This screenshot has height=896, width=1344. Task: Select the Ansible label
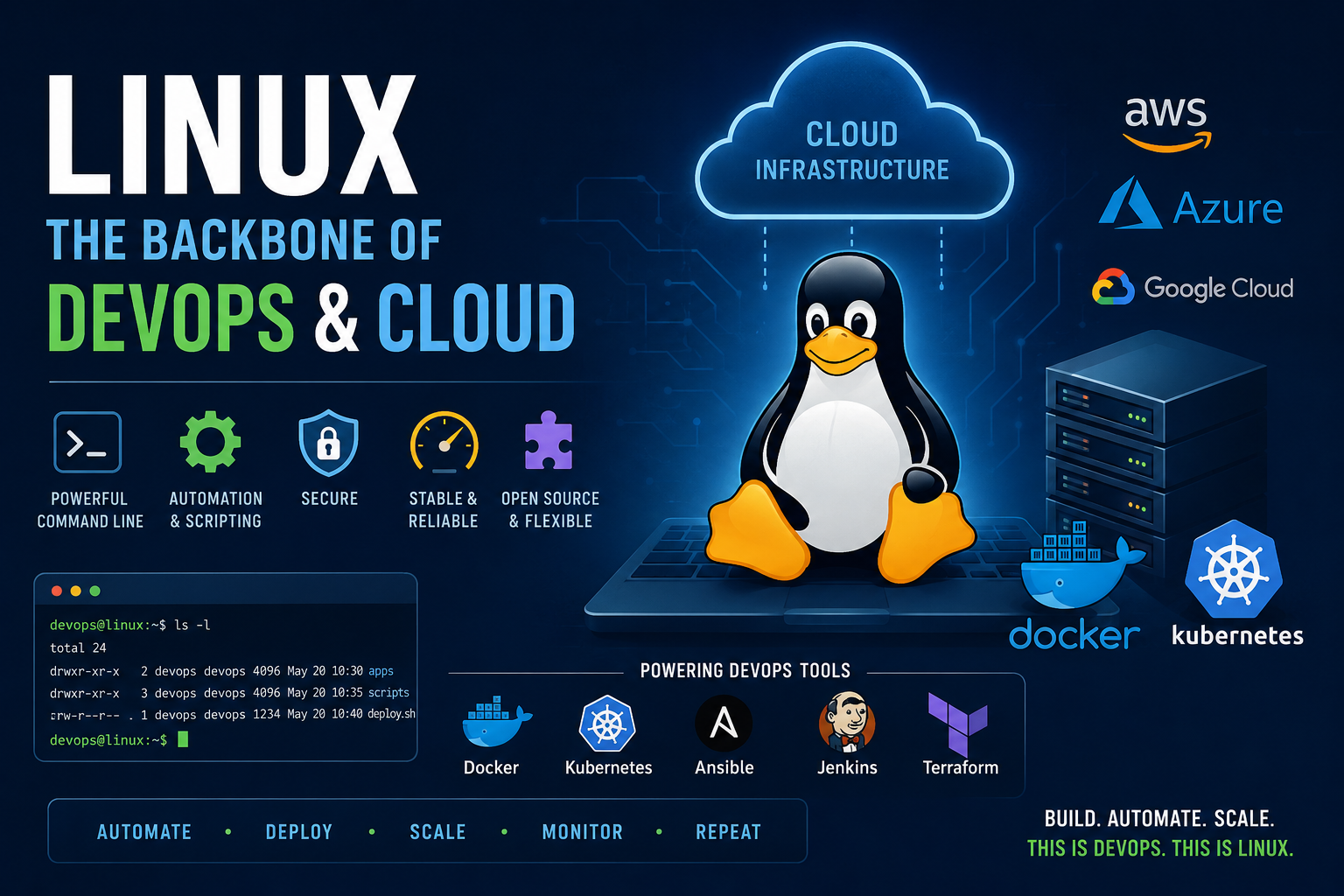pyautogui.click(x=724, y=767)
